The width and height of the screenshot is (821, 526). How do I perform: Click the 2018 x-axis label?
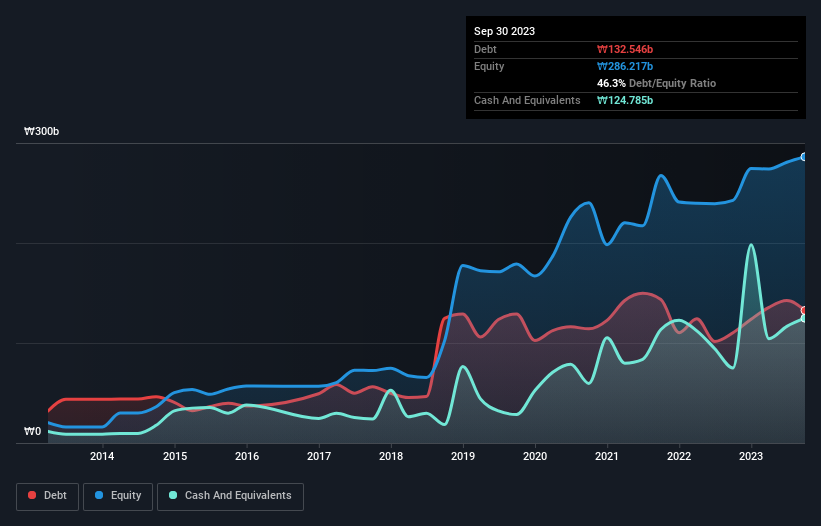391,456
